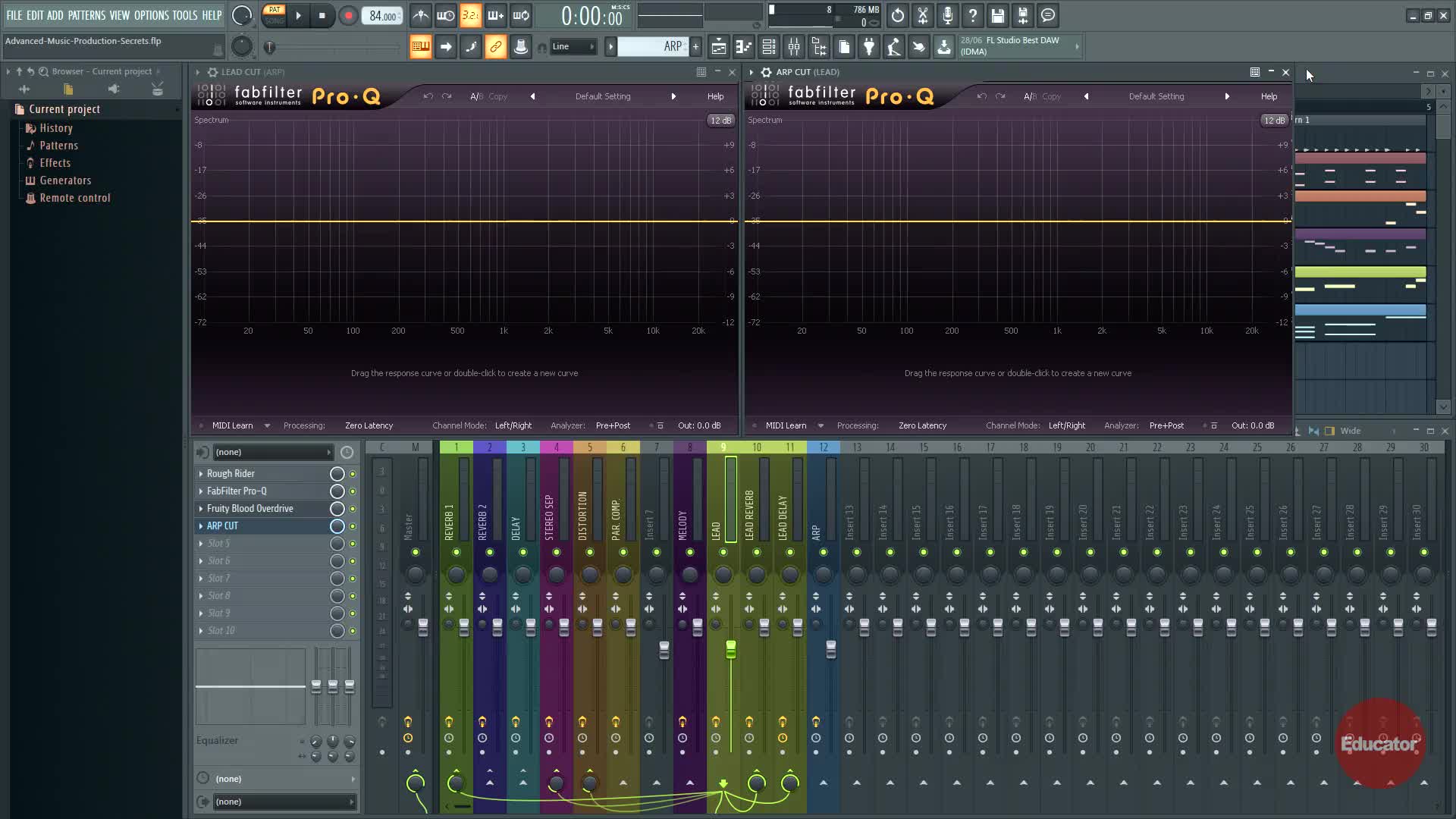Toggle the metronome button

[x=421, y=16]
